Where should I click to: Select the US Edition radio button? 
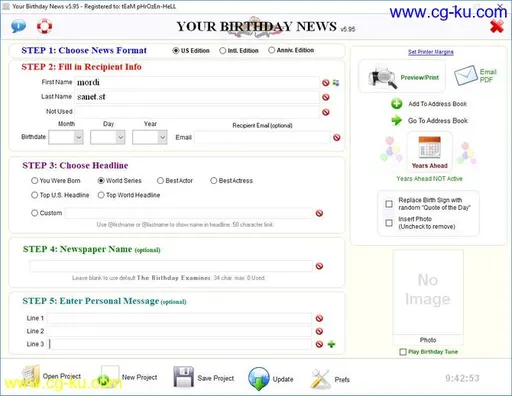pos(176,51)
